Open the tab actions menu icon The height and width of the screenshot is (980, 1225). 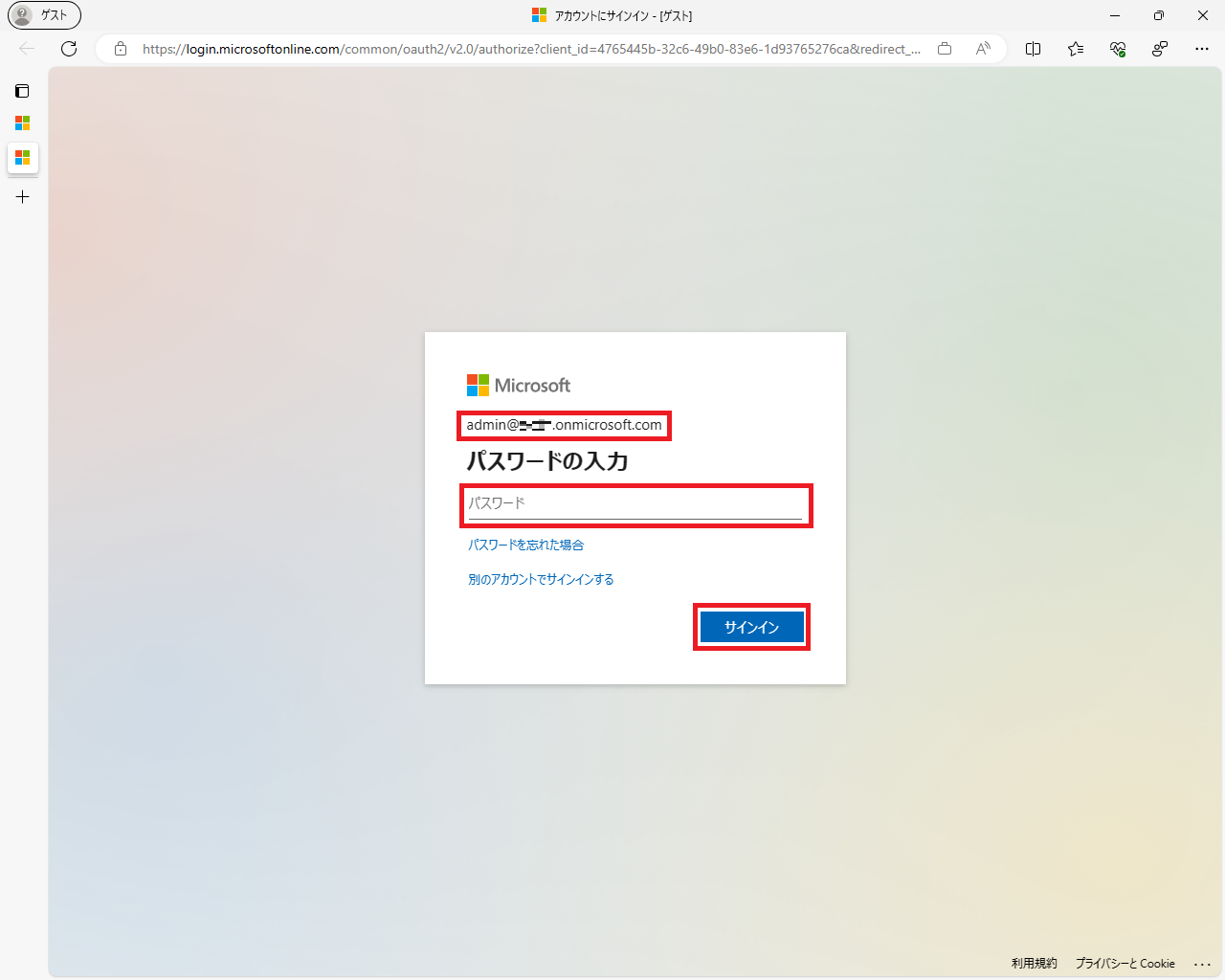tap(22, 91)
